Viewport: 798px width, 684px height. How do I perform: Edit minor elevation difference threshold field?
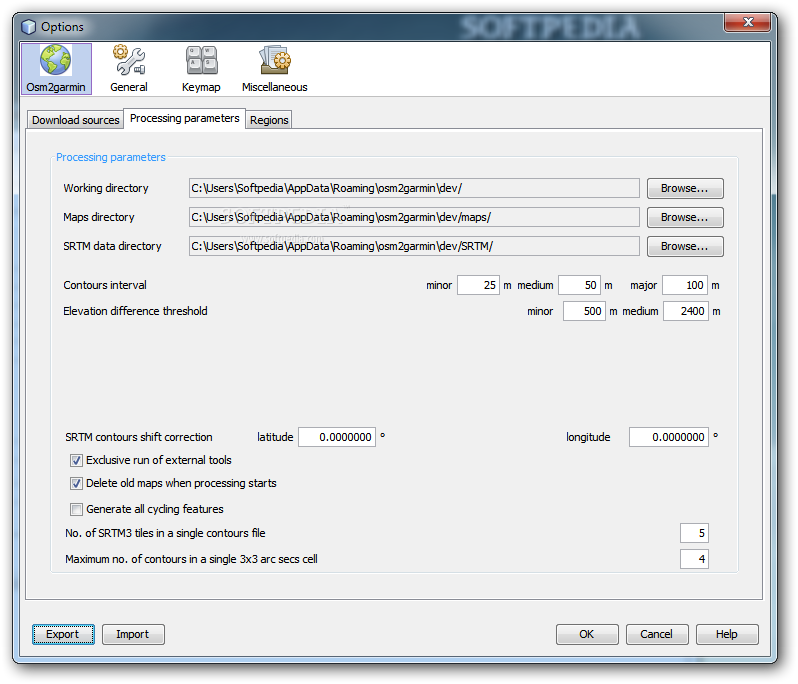584,311
